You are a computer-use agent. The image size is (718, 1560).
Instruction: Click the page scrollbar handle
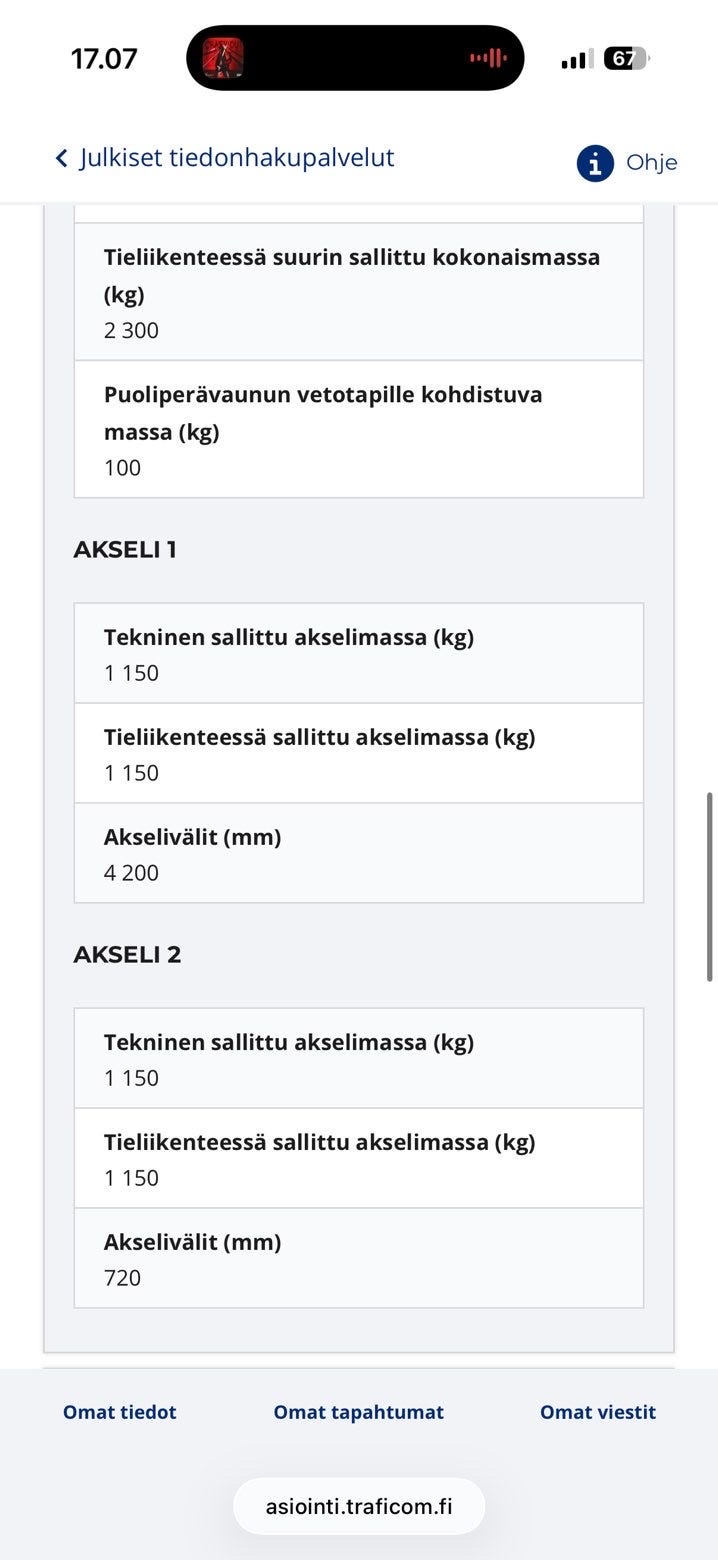click(710, 886)
